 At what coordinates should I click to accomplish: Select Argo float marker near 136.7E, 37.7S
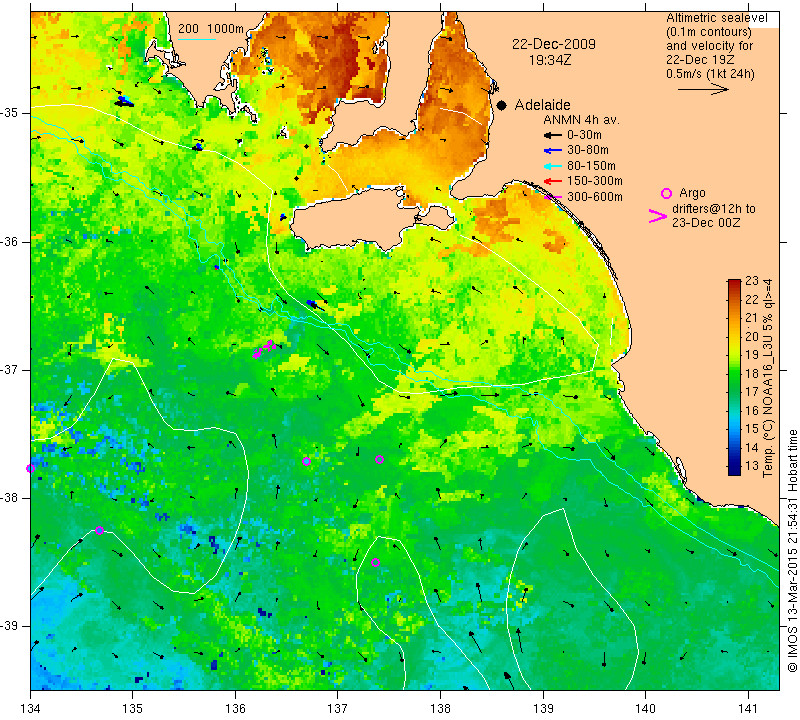[x=306, y=461]
